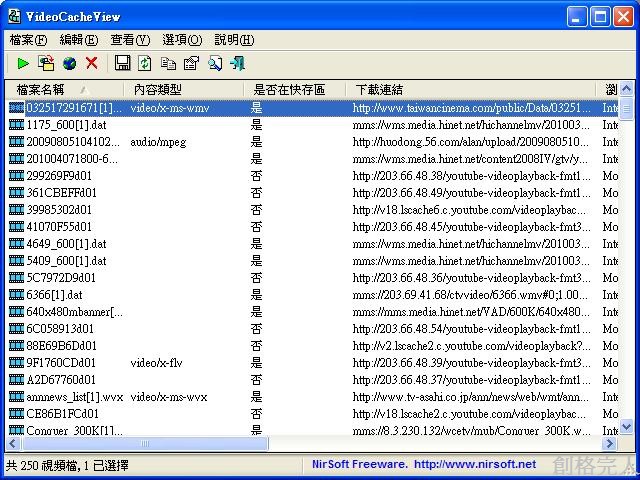Click film icon of annnews_list[1].wvx row
This screenshot has width=640, height=480.
point(16,397)
